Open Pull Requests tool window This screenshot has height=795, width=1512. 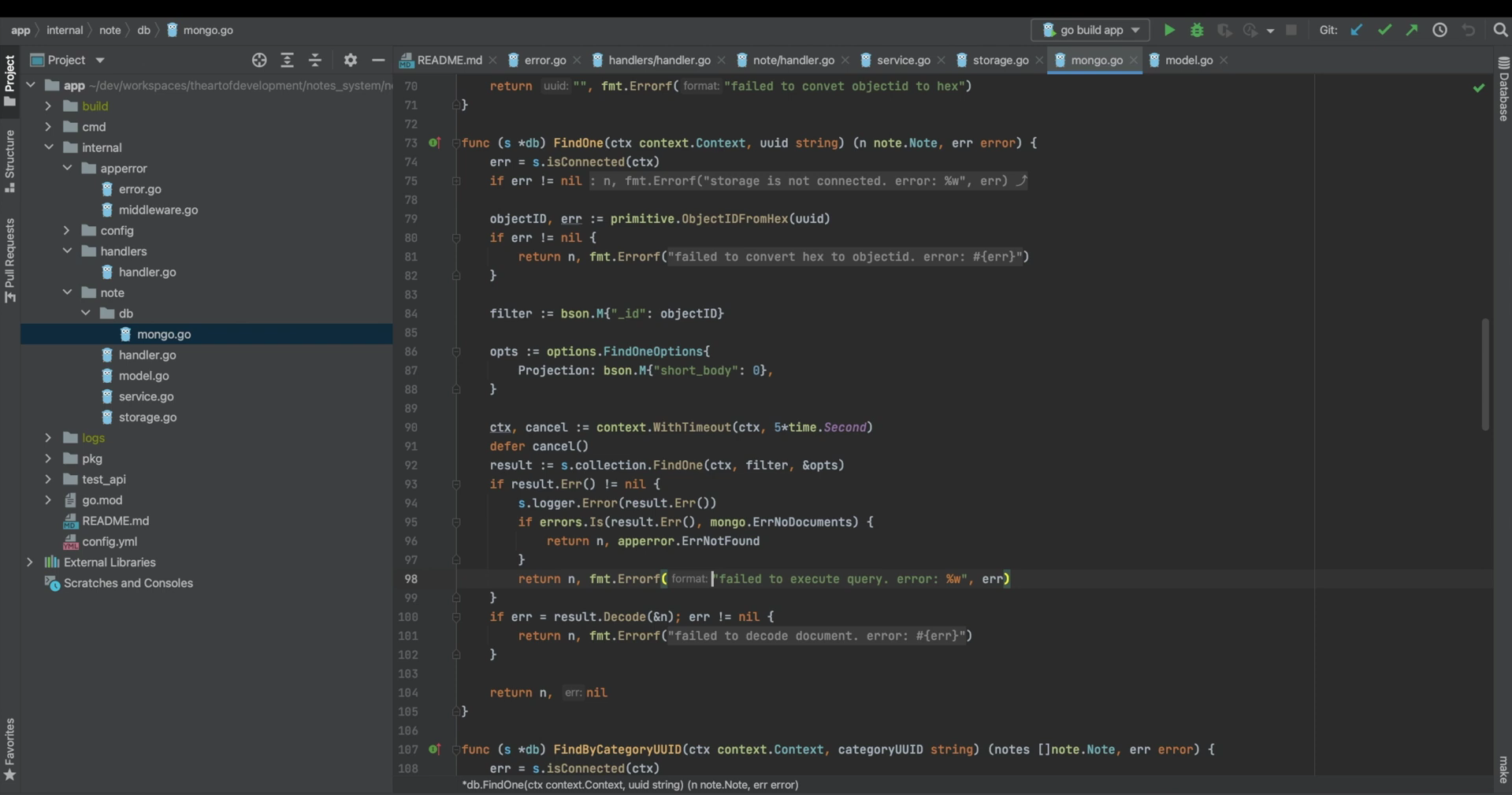click(9, 260)
